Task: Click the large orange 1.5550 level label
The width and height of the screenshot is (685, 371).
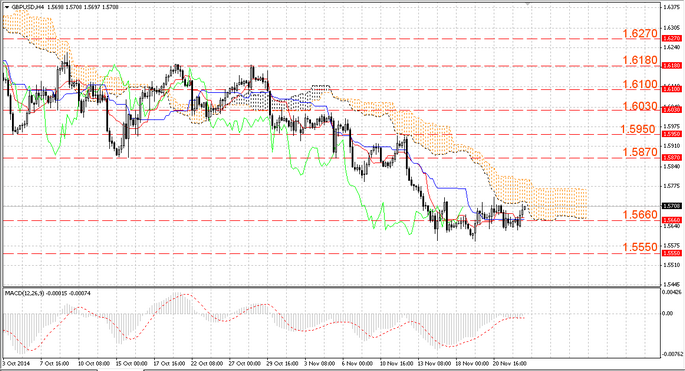Action: point(640,247)
